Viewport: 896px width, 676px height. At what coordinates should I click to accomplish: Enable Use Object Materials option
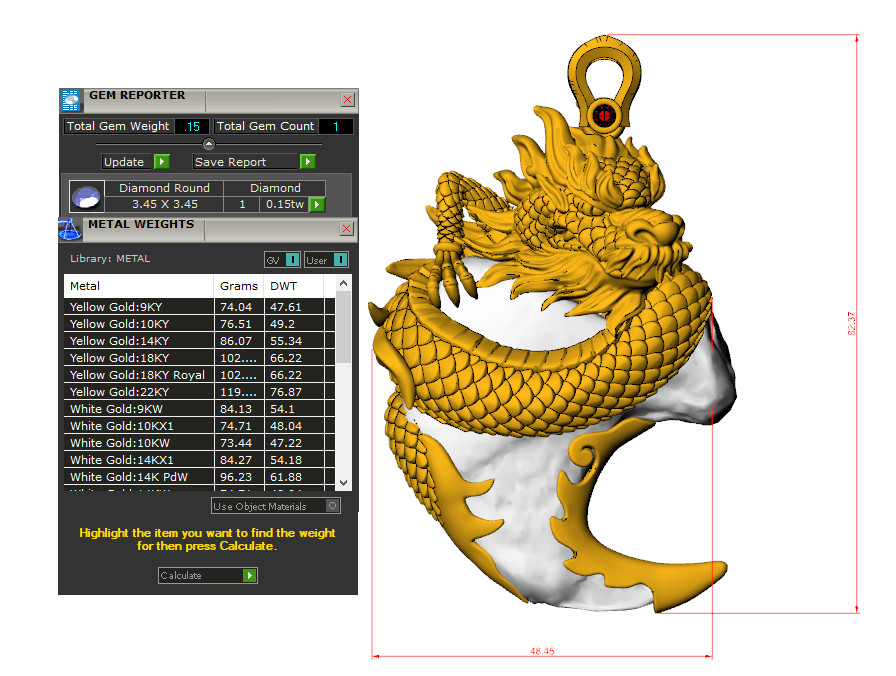point(333,506)
